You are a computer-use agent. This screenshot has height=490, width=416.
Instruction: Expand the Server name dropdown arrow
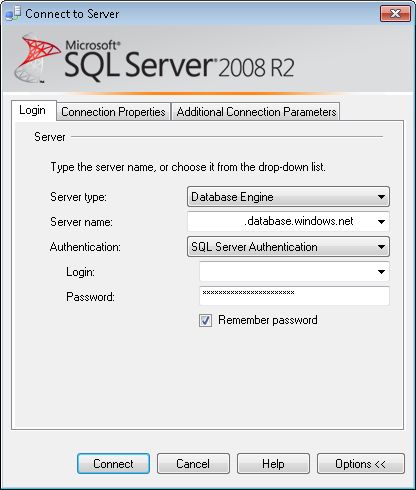(x=381, y=222)
